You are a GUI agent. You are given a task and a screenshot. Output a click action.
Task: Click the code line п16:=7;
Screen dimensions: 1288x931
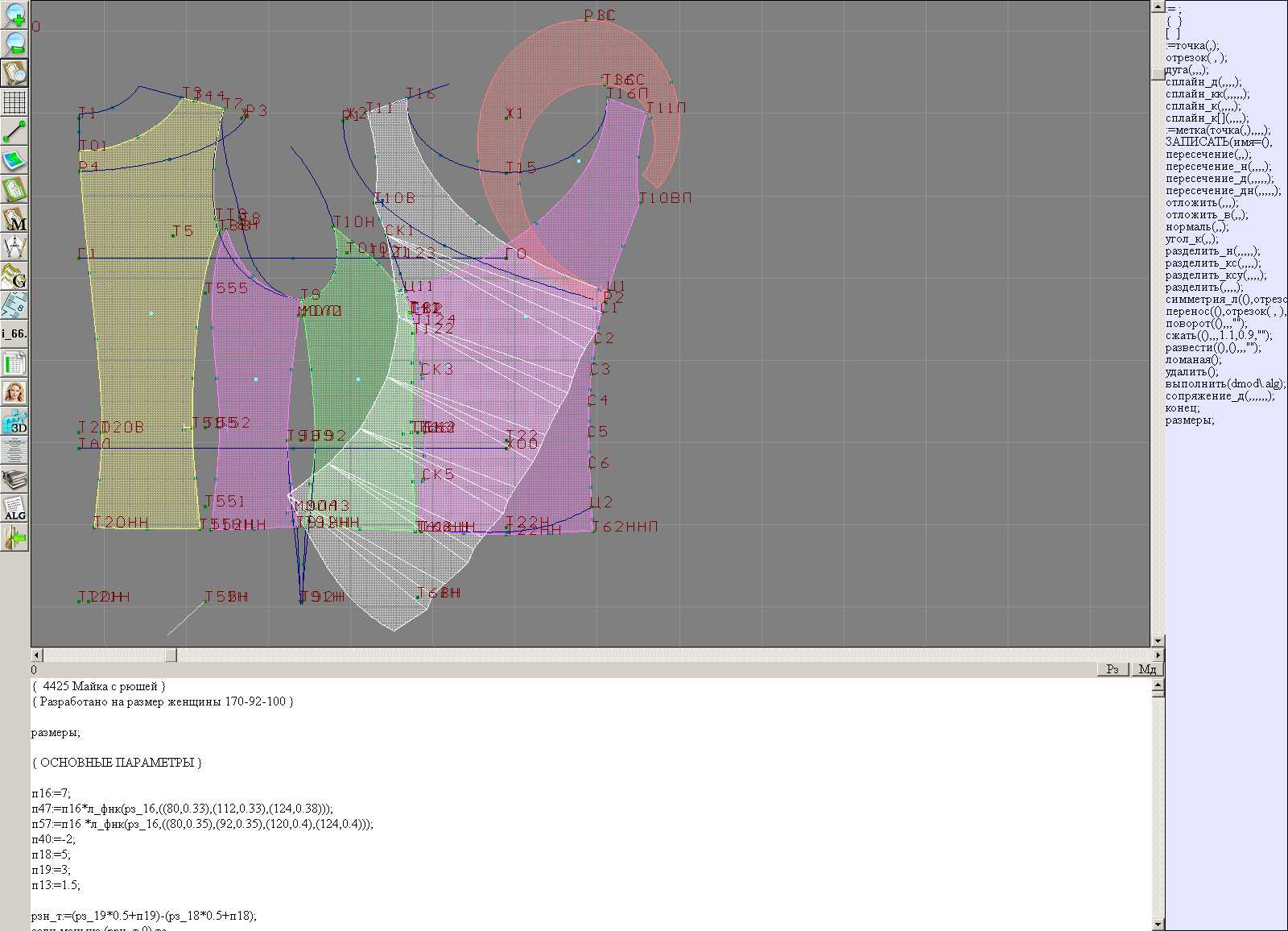point(52,793)
